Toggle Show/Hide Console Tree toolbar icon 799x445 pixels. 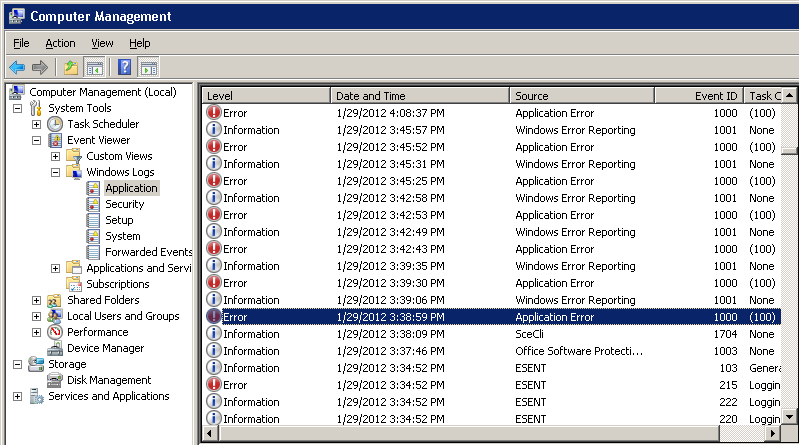pos(95,68)
